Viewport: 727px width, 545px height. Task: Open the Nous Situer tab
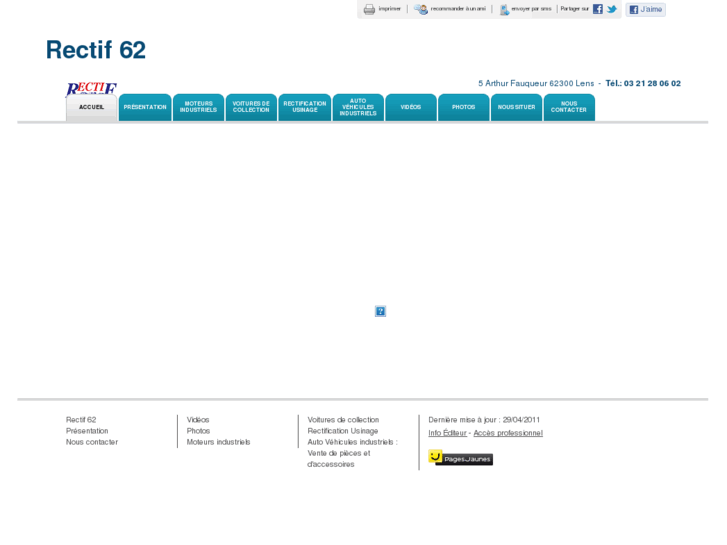pos(517,108)
